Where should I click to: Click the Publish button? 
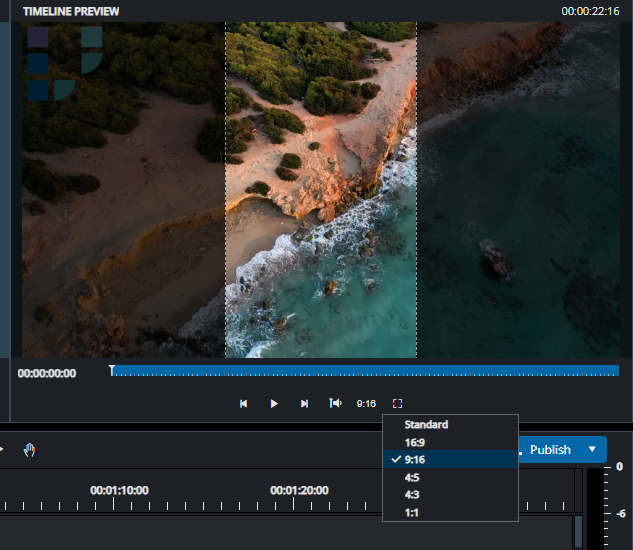[550, 449]
